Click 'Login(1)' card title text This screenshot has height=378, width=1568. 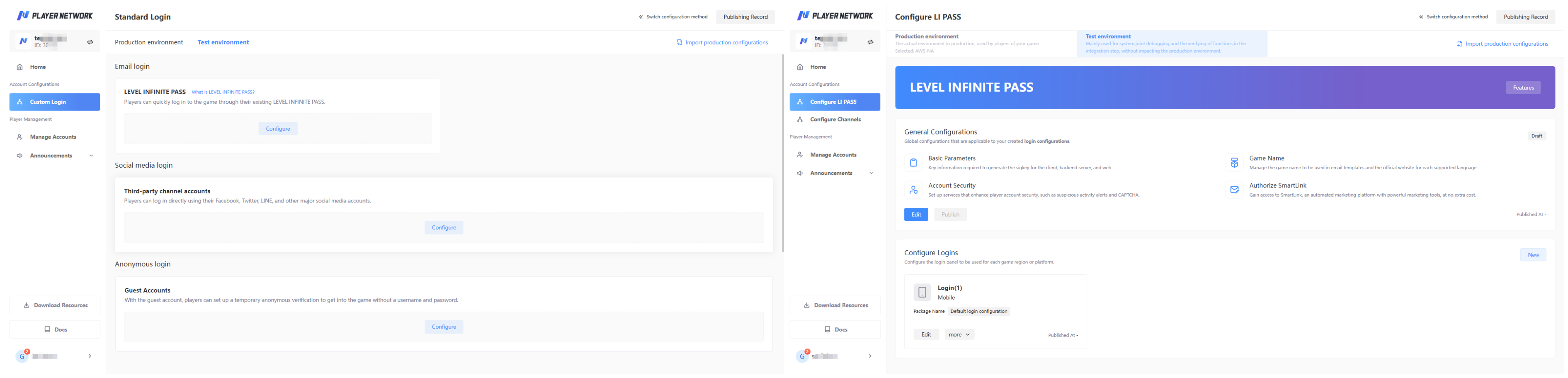coord(949,288)
